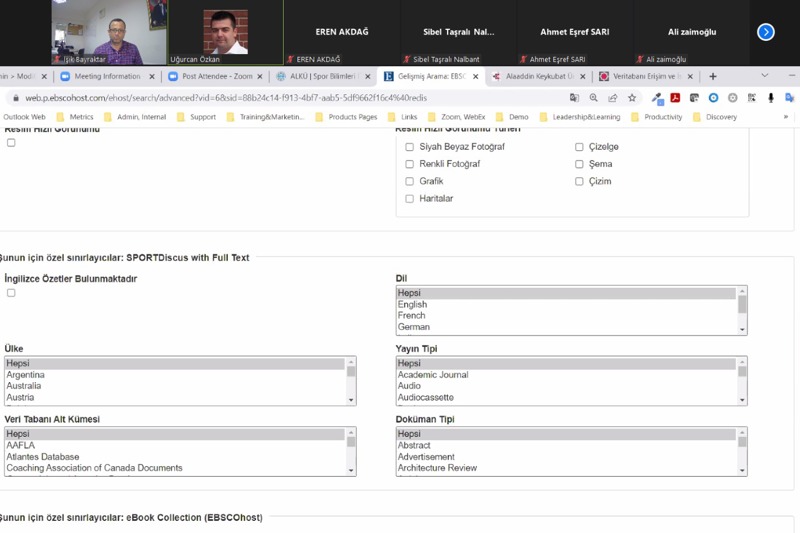Click the zoom magnifier icon in address bar

[594, 98]
